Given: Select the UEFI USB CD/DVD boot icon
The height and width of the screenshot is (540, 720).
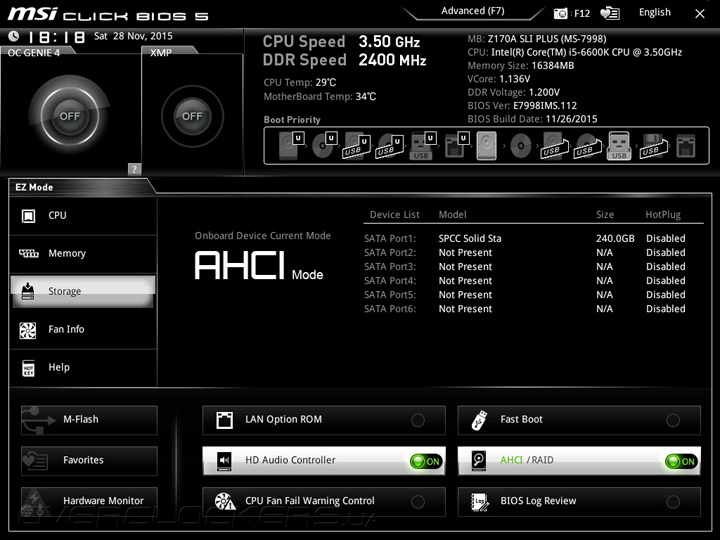Looking at the screenshot, I should [x=389, y=146].
